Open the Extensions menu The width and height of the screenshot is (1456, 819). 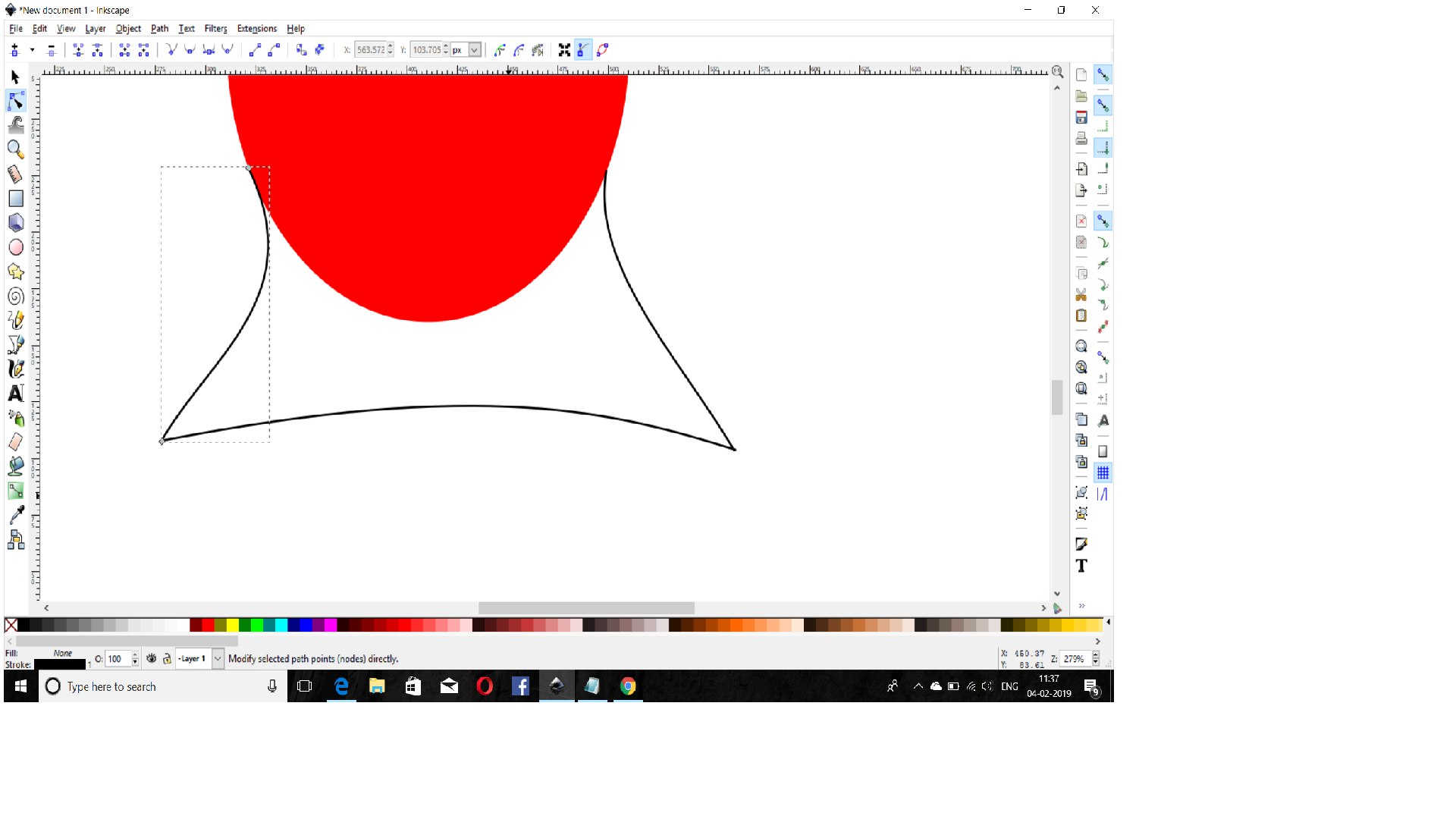tap(256, 29)
